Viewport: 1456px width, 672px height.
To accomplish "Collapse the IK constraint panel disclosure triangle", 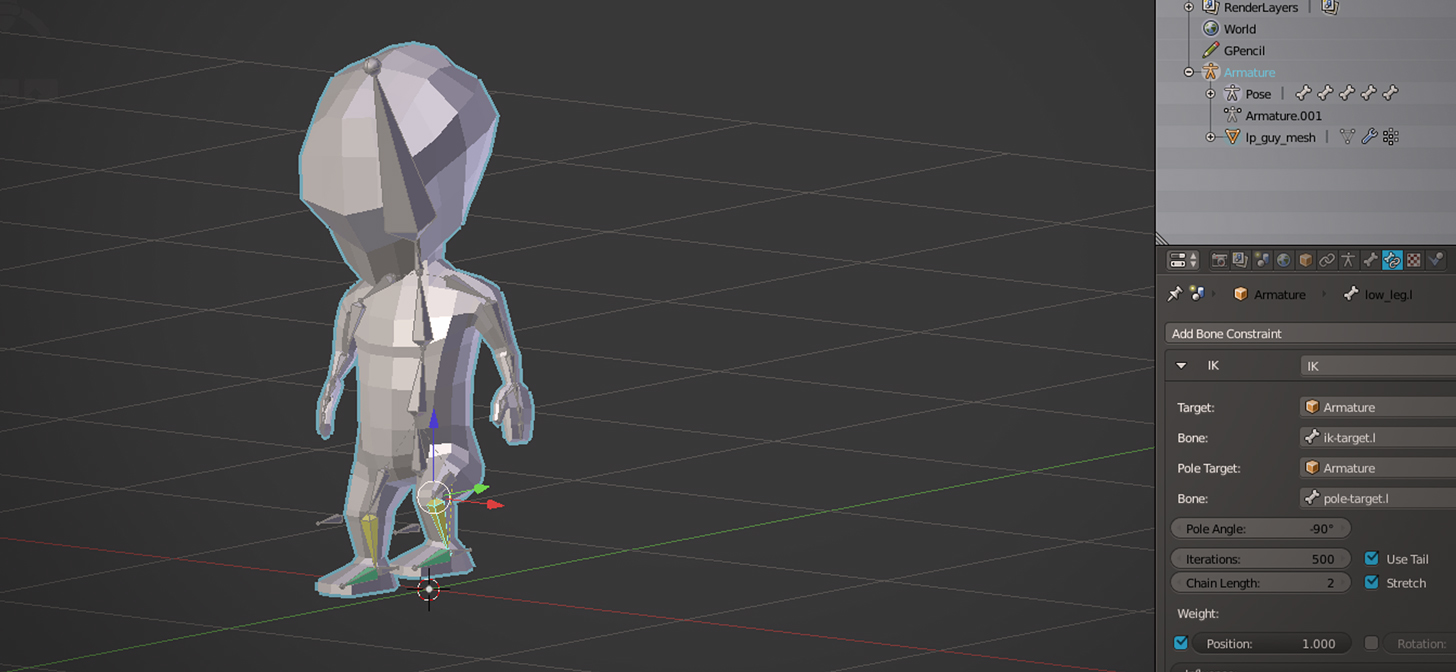I will (x=1181, y=365).
